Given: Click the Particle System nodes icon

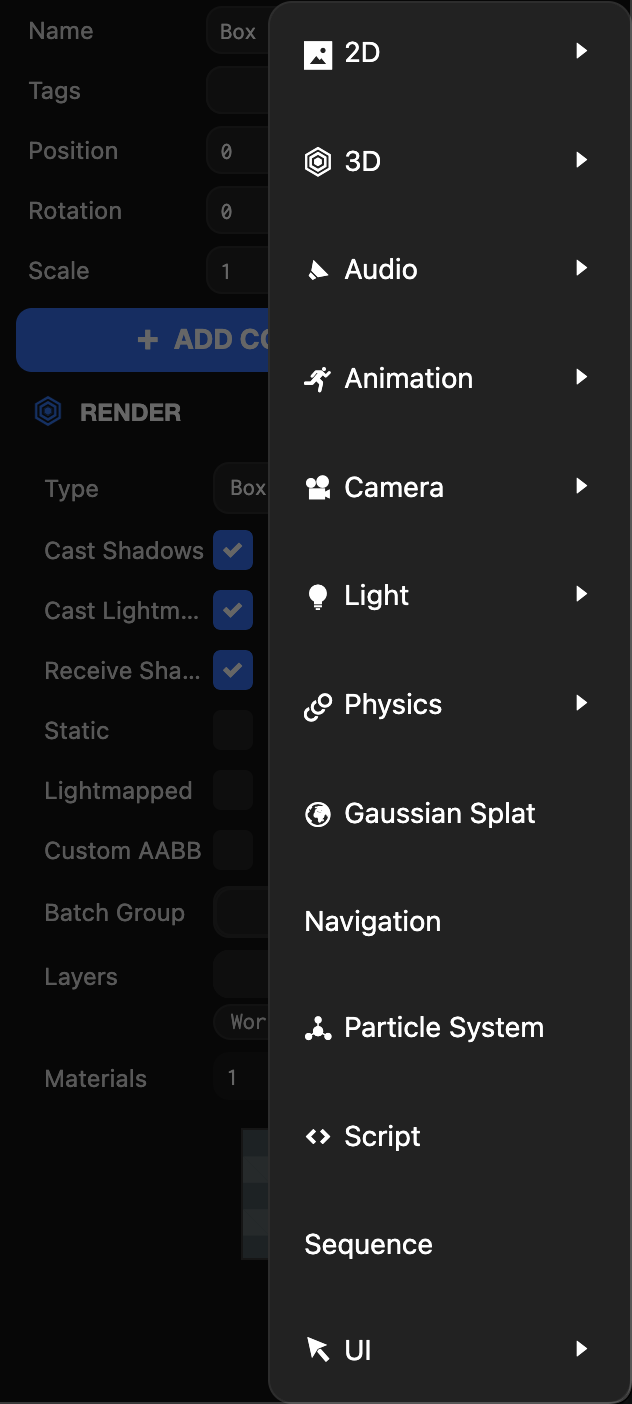Looking at the screenshot, I should tap(318, 1028).
